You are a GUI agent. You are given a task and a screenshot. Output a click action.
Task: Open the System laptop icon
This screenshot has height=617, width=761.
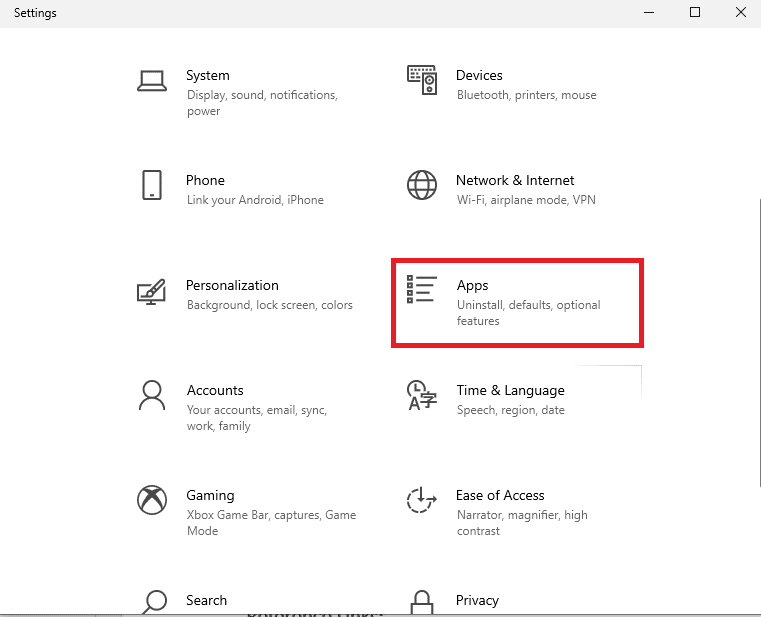point(152,81)
